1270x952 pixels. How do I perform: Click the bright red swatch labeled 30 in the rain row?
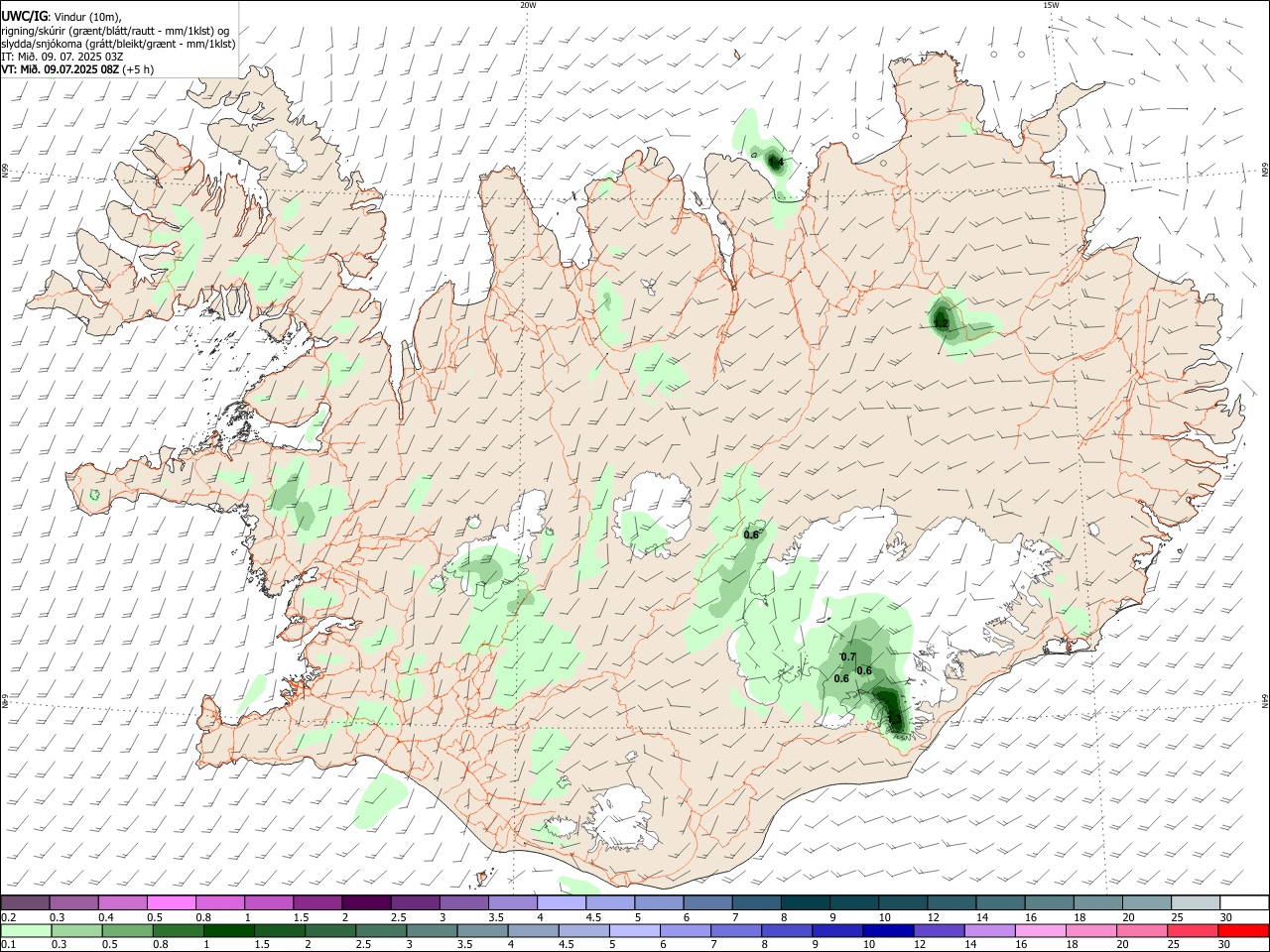(x=1243, y=930)
